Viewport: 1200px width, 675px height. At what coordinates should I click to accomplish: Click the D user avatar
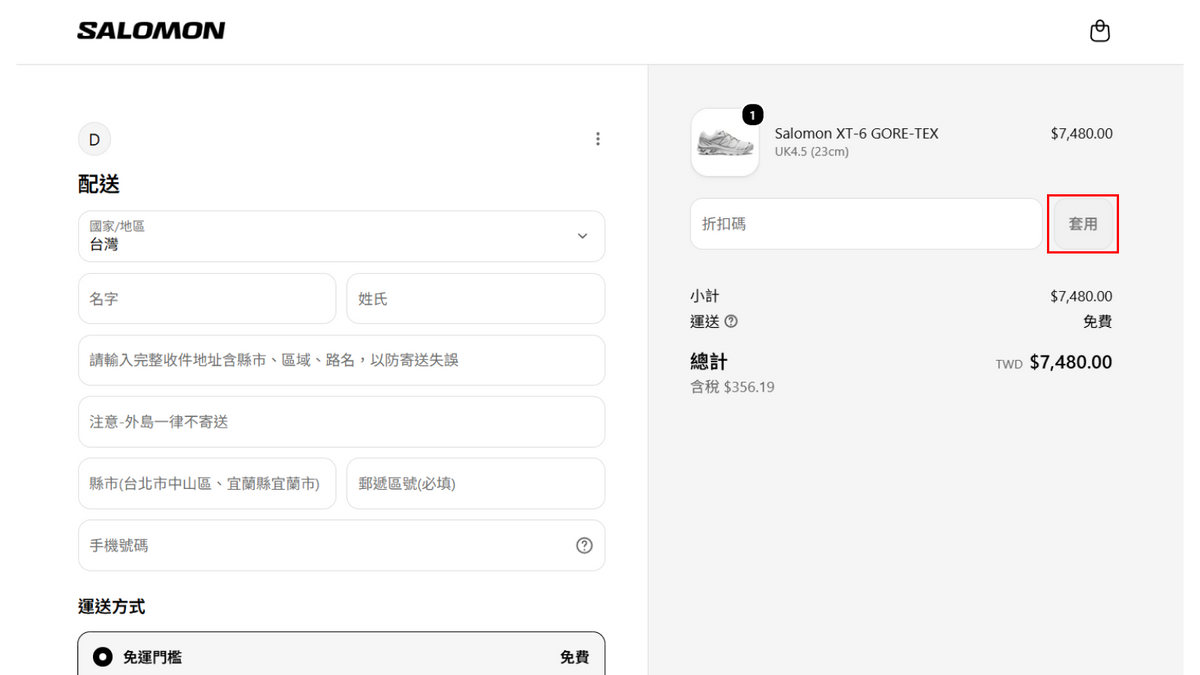tap(94, 139)
